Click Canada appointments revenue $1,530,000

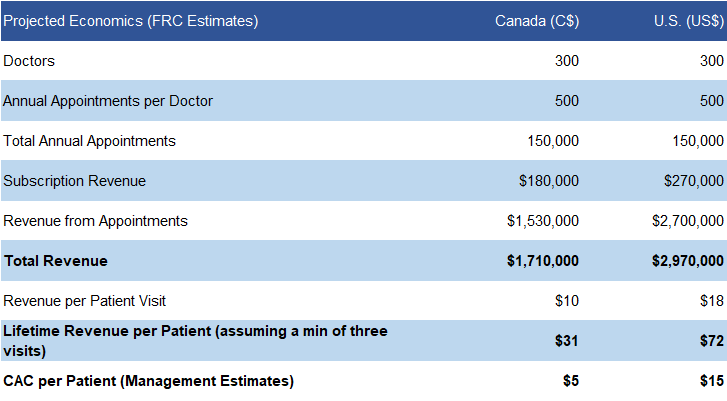click(x=543, y=220)
